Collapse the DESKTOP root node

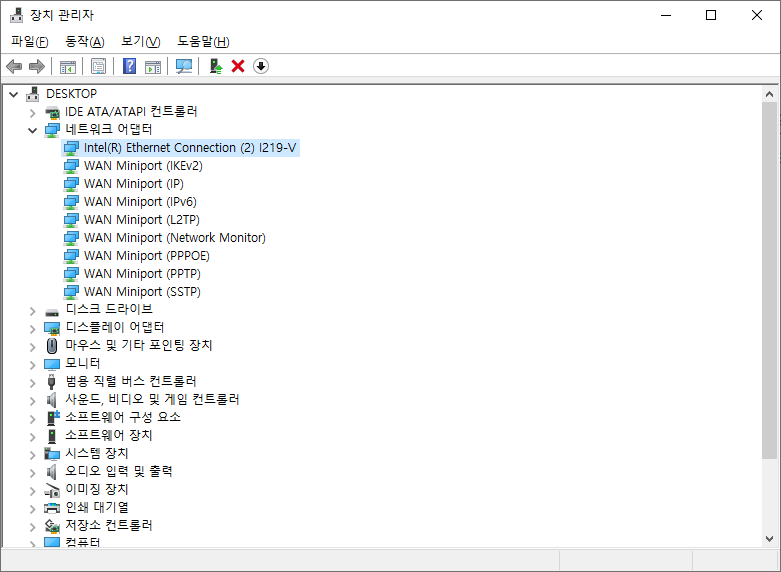(x=13, y=94)
